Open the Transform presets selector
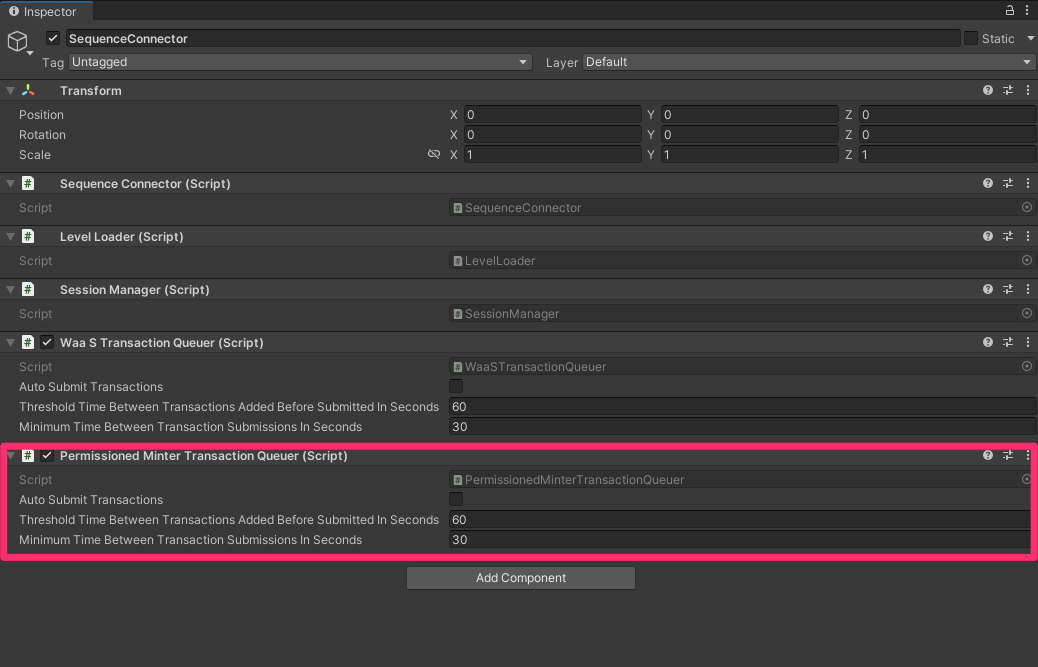This screenshot has height=667, width=1038. (x=1007, y=90)
